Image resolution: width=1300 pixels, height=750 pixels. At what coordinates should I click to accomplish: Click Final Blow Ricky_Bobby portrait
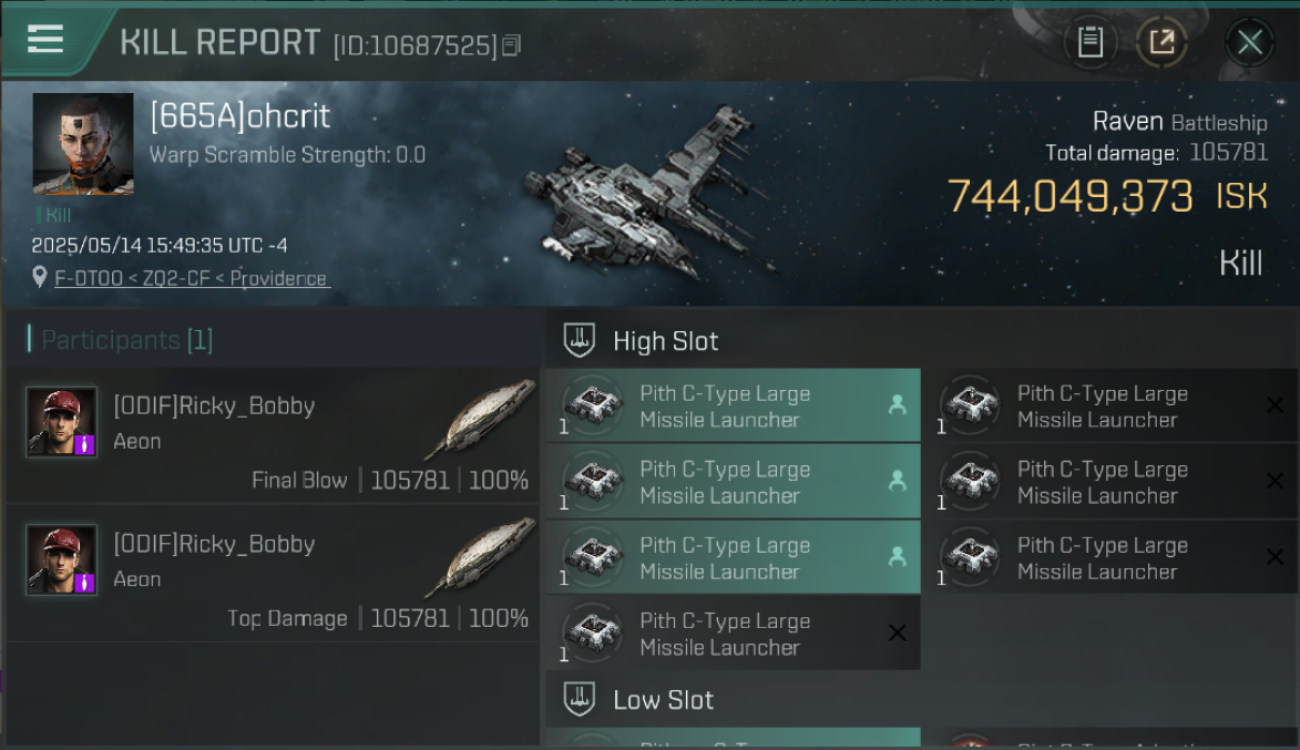point(62,421)
